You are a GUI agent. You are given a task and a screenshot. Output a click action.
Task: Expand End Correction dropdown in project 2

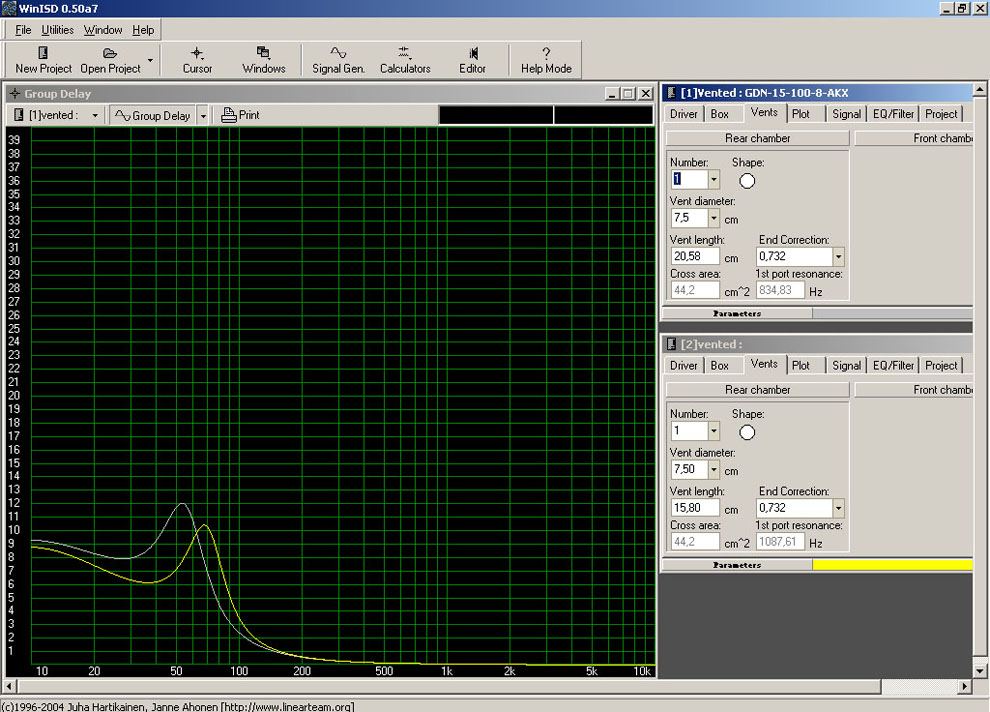838,508
